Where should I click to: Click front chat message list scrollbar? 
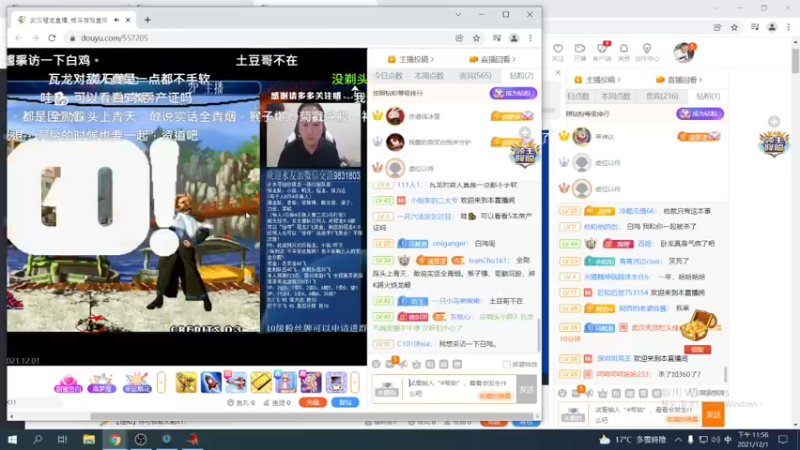(538, 335)
